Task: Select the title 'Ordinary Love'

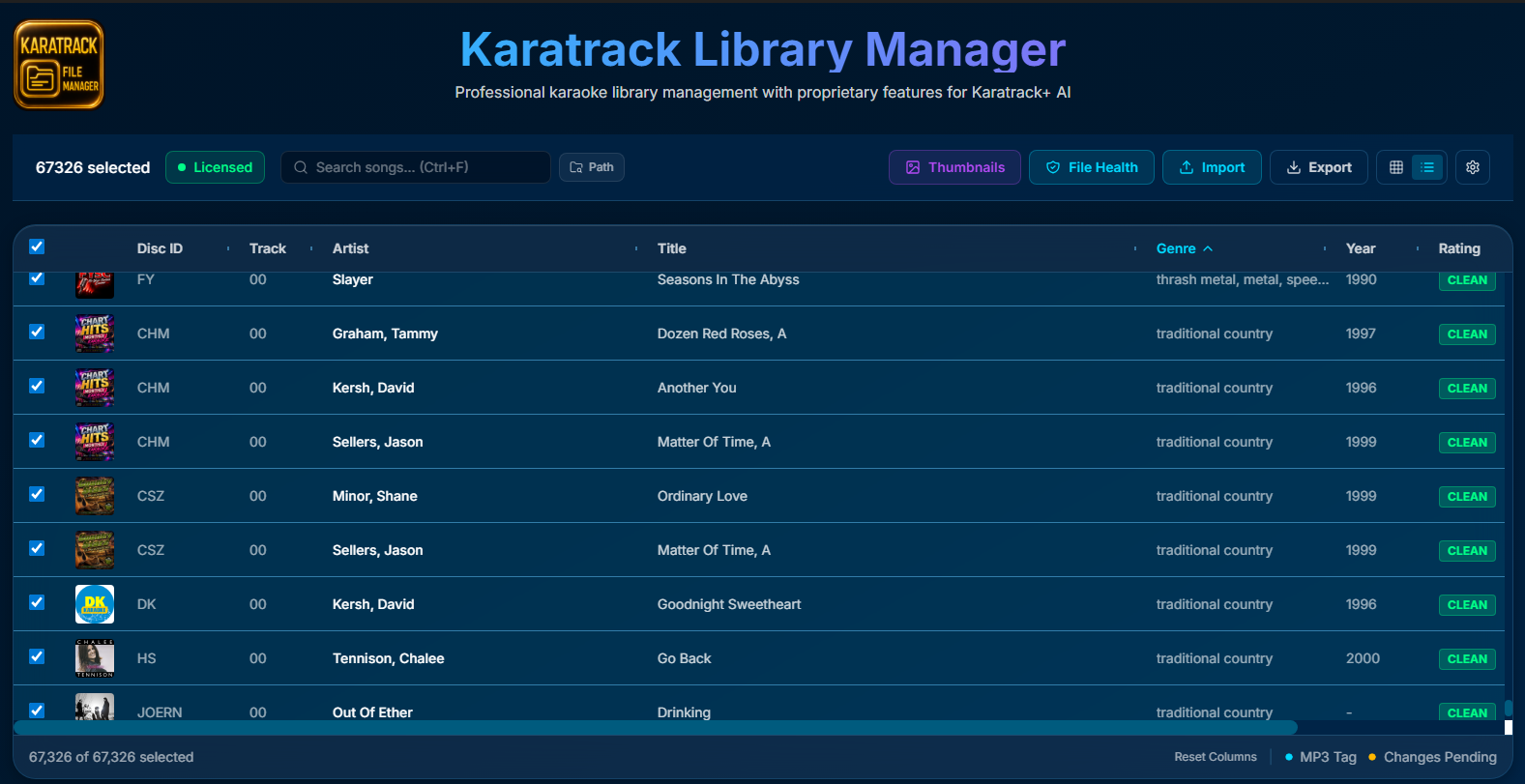Action: (x=702, y=496)
